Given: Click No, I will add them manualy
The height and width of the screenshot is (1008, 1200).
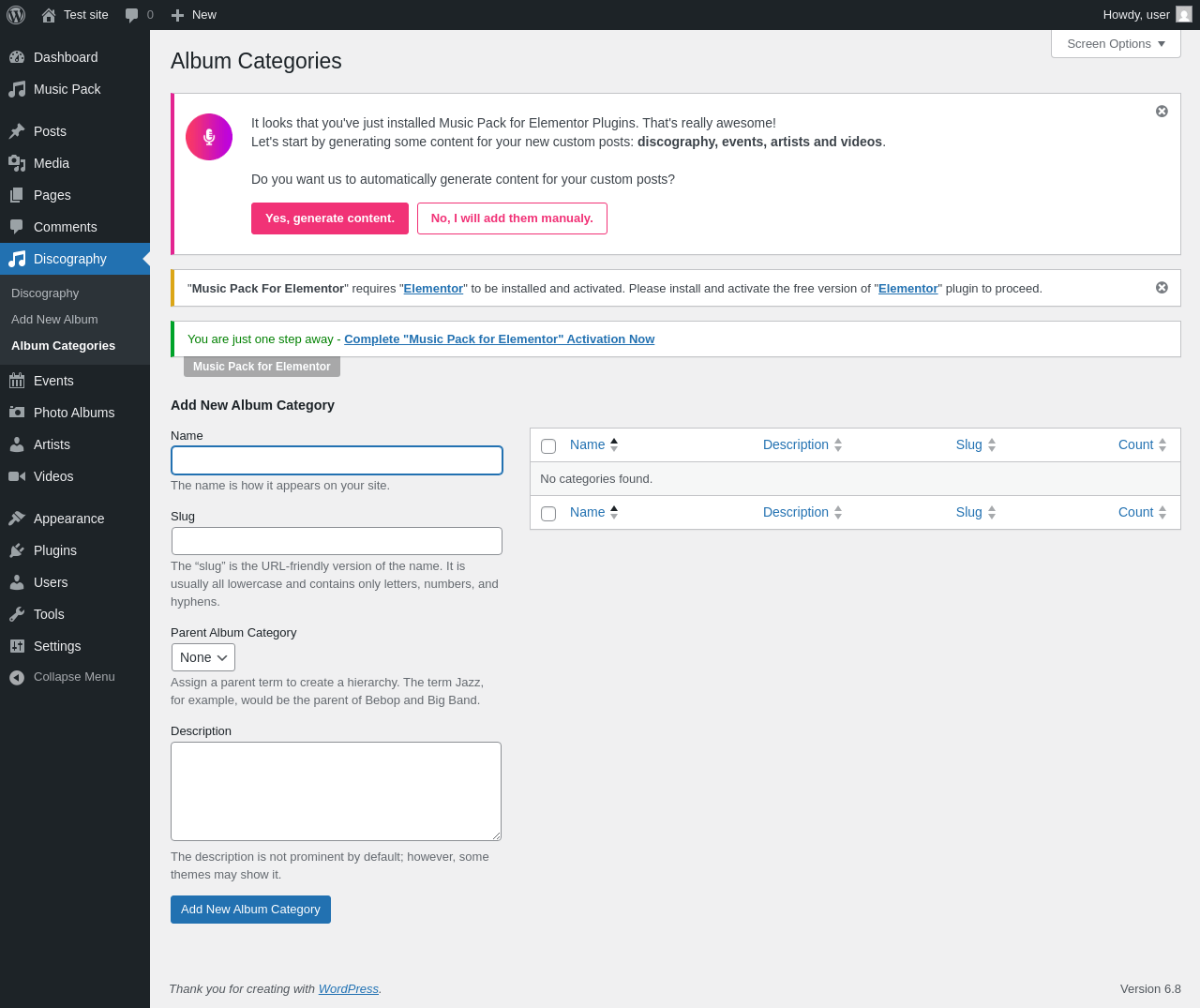Looking at the screenshot, I should click(x=512, y=218).
